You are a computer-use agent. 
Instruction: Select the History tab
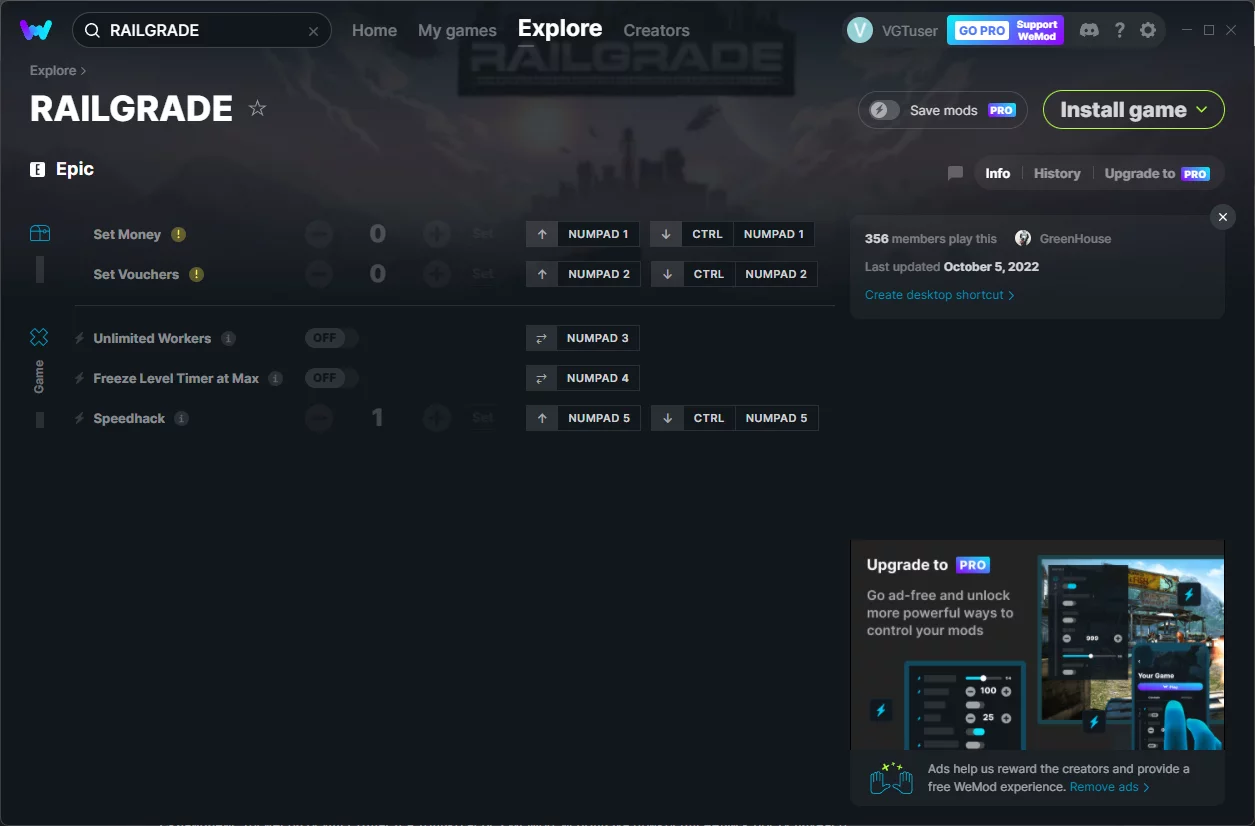1057,173
